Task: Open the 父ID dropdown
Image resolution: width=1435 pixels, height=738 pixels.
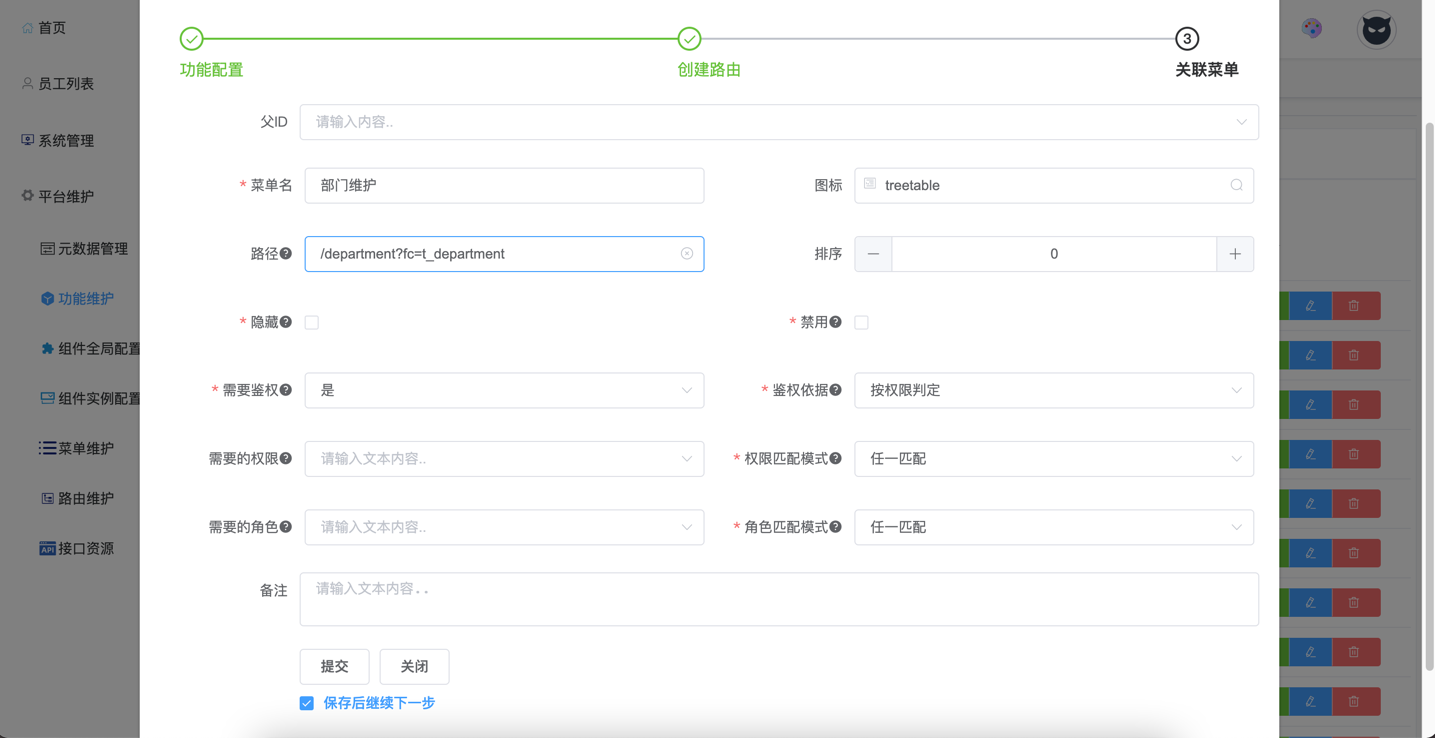Action: (x=778, y=122)
